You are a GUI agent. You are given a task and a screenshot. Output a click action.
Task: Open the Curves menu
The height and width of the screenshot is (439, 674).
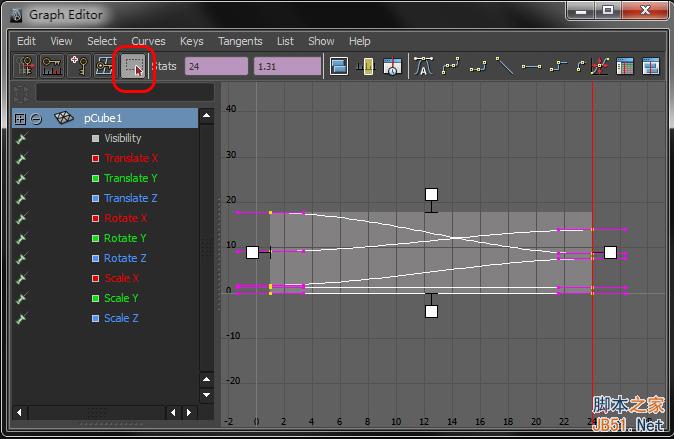148,41
